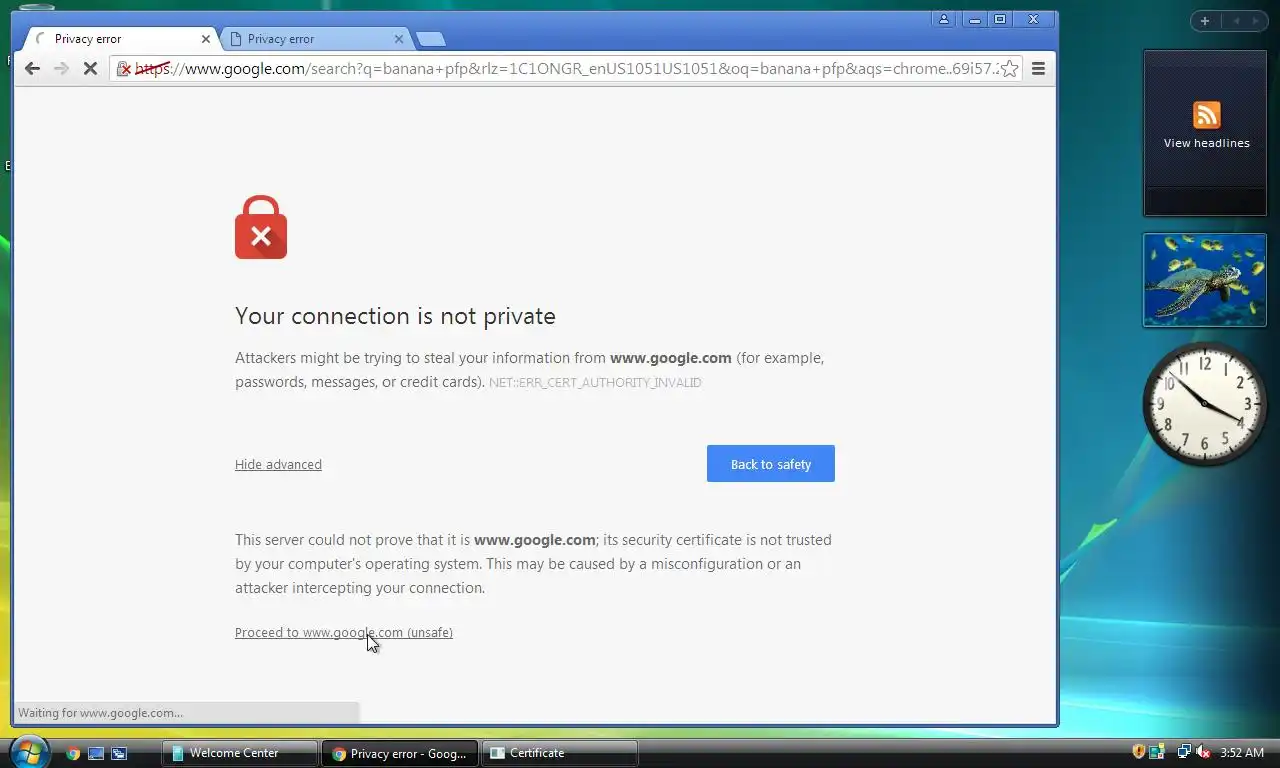Click the forward navigation arrow

(61, 68)
